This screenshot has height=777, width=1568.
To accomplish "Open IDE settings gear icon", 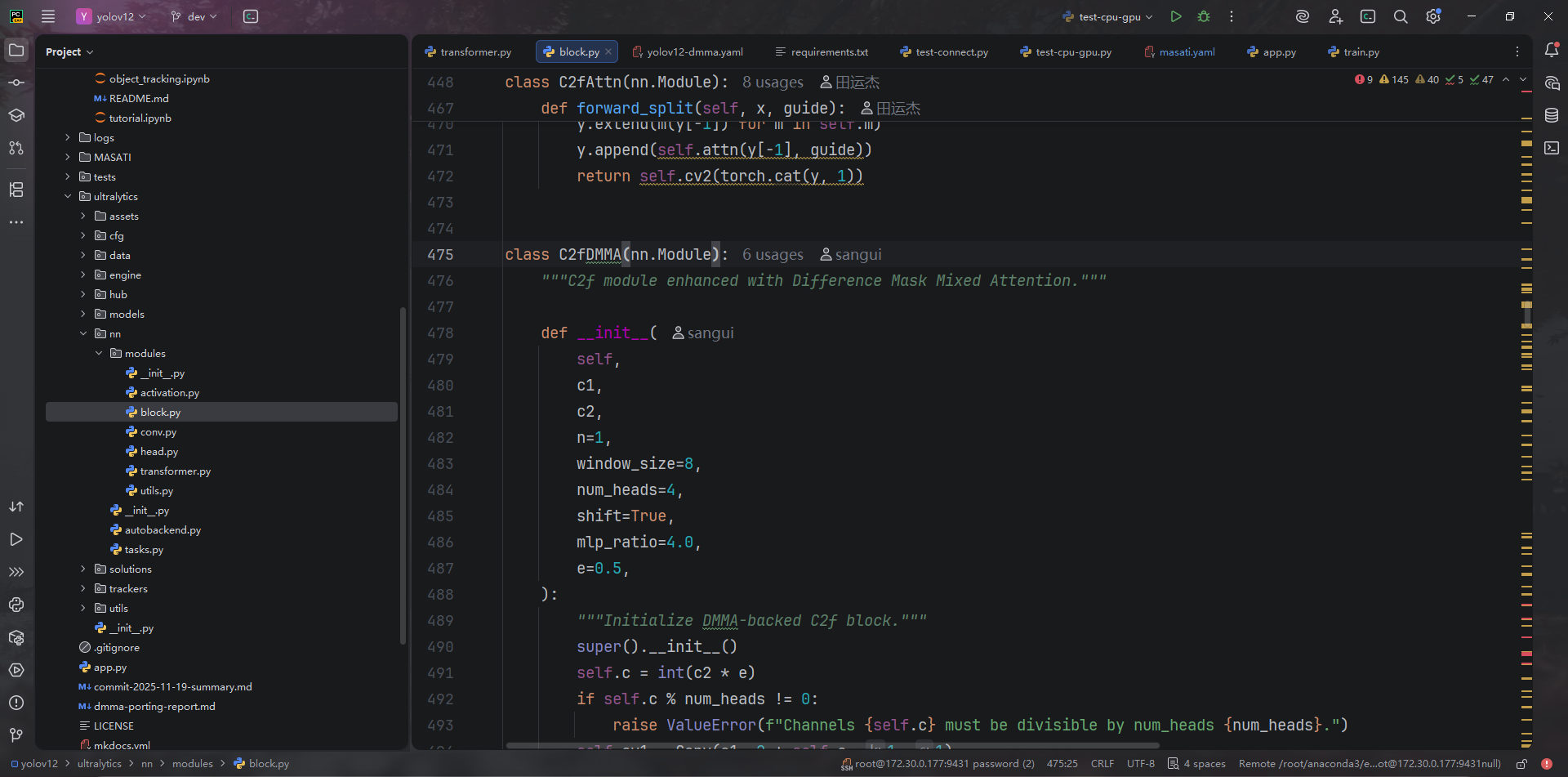I will 1432,16.
